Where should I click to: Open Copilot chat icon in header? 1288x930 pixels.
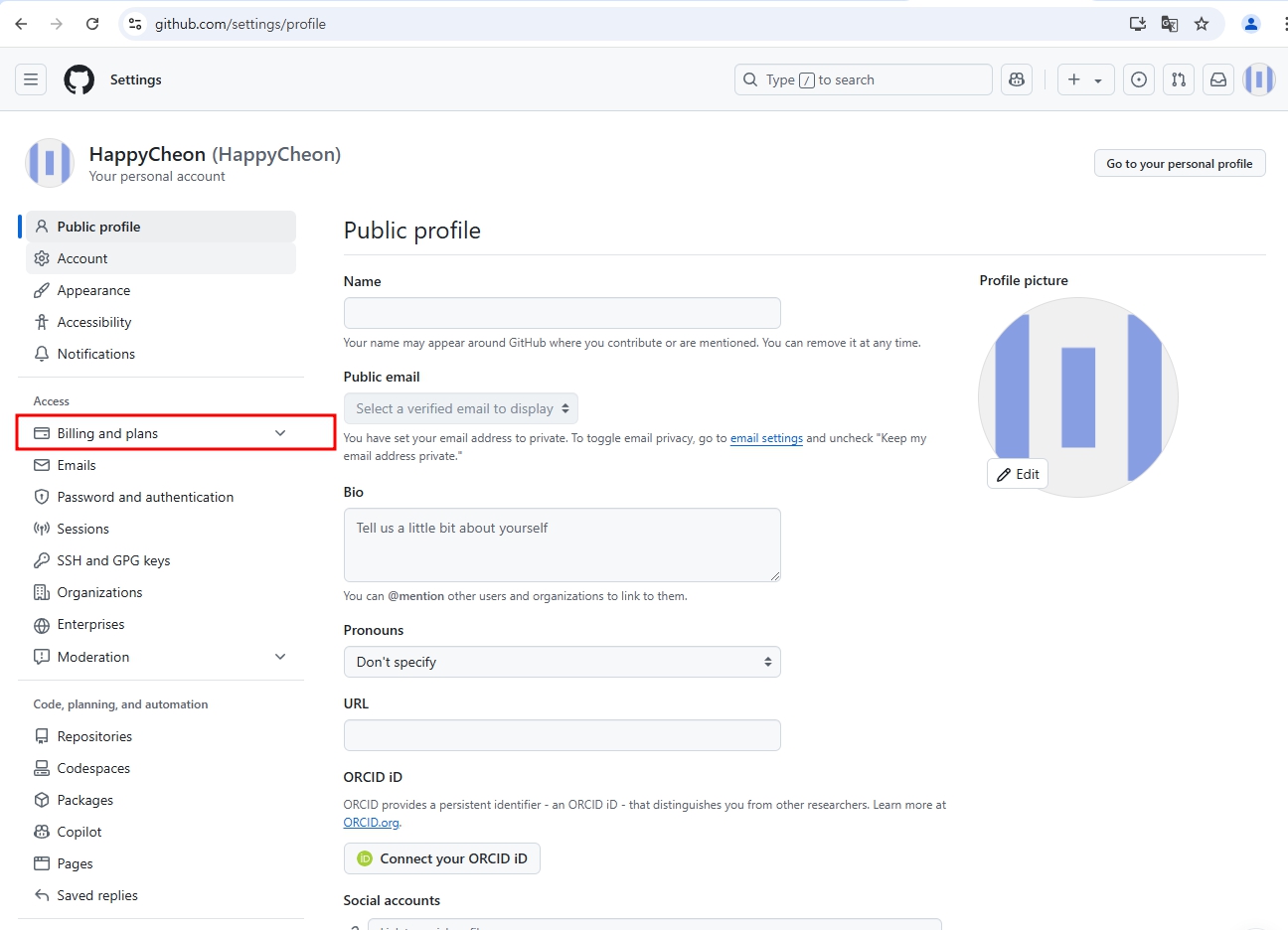(x=1017, y=79)
